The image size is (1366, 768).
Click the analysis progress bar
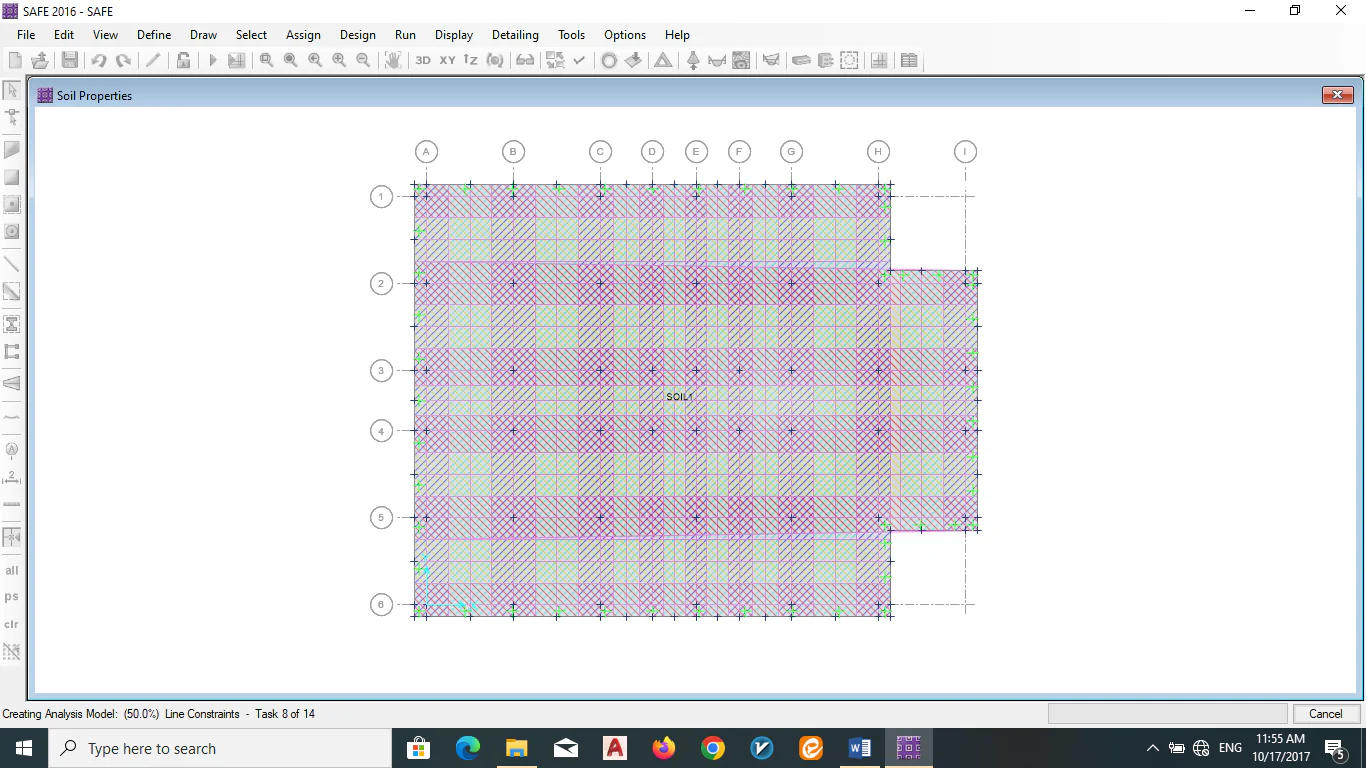[x=1166, y=714]
